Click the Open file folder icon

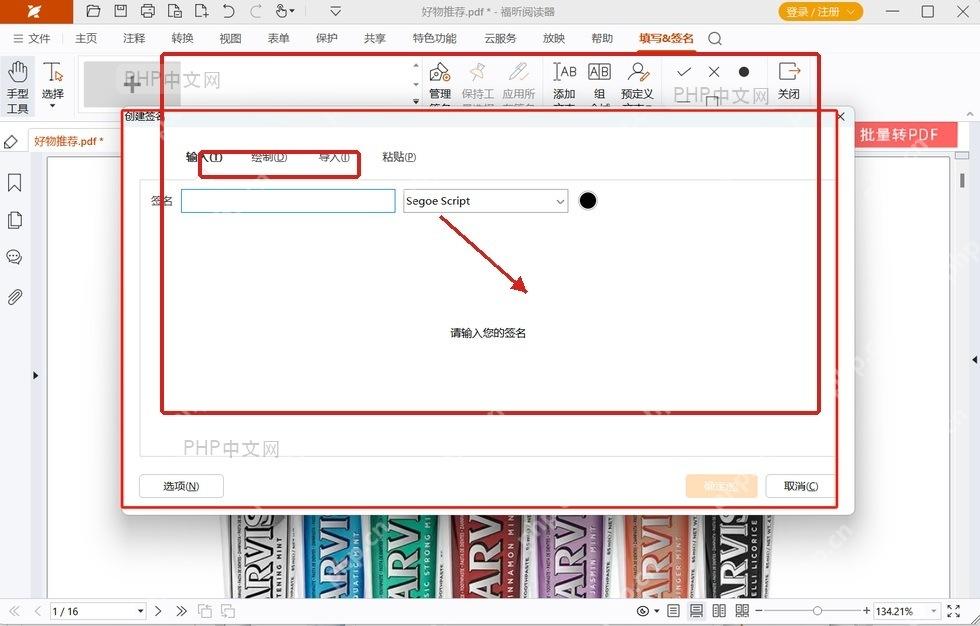(93, 11)
